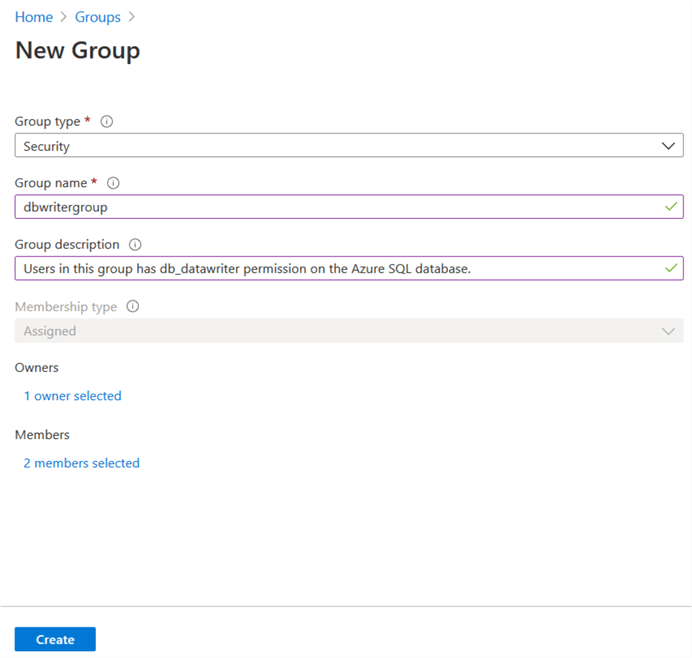Click the green checkmark in Group description field

coord(670,268)
